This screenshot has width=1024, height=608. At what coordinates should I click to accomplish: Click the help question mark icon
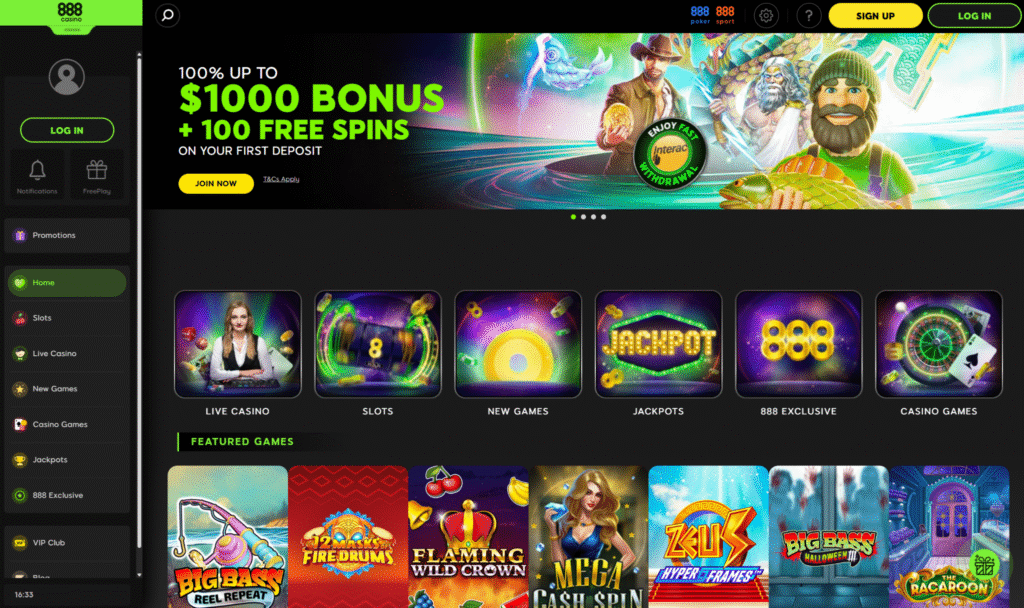point(808,15)
